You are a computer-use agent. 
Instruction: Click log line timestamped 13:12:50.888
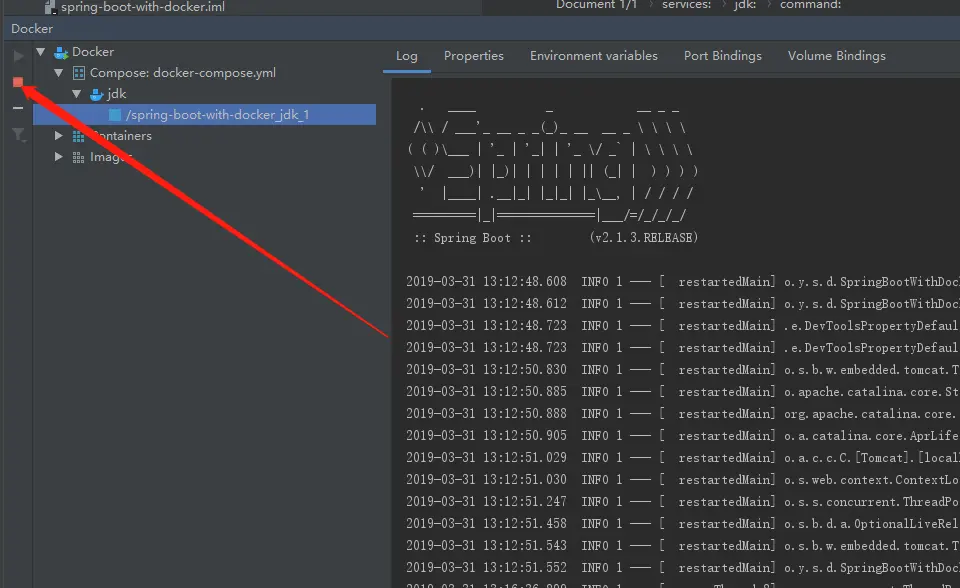click(x=683, y=414)
